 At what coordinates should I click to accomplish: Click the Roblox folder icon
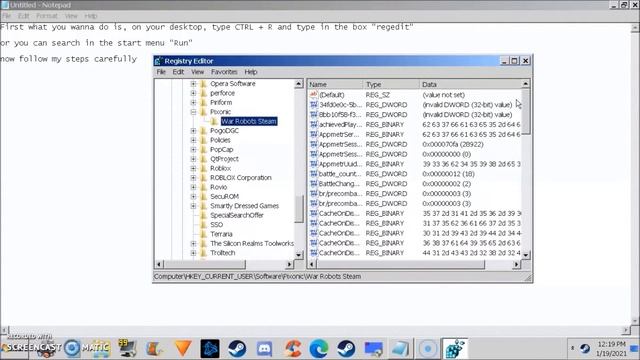pos(204,168)
